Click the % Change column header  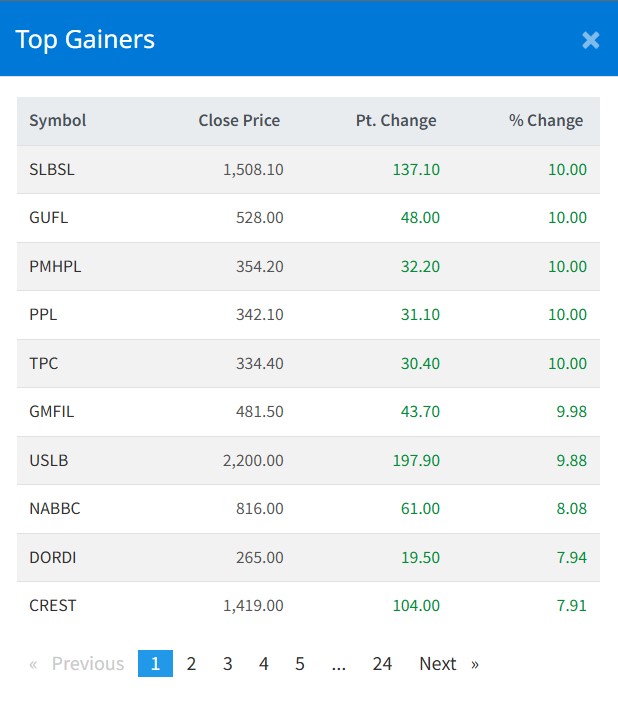[545, 121]
